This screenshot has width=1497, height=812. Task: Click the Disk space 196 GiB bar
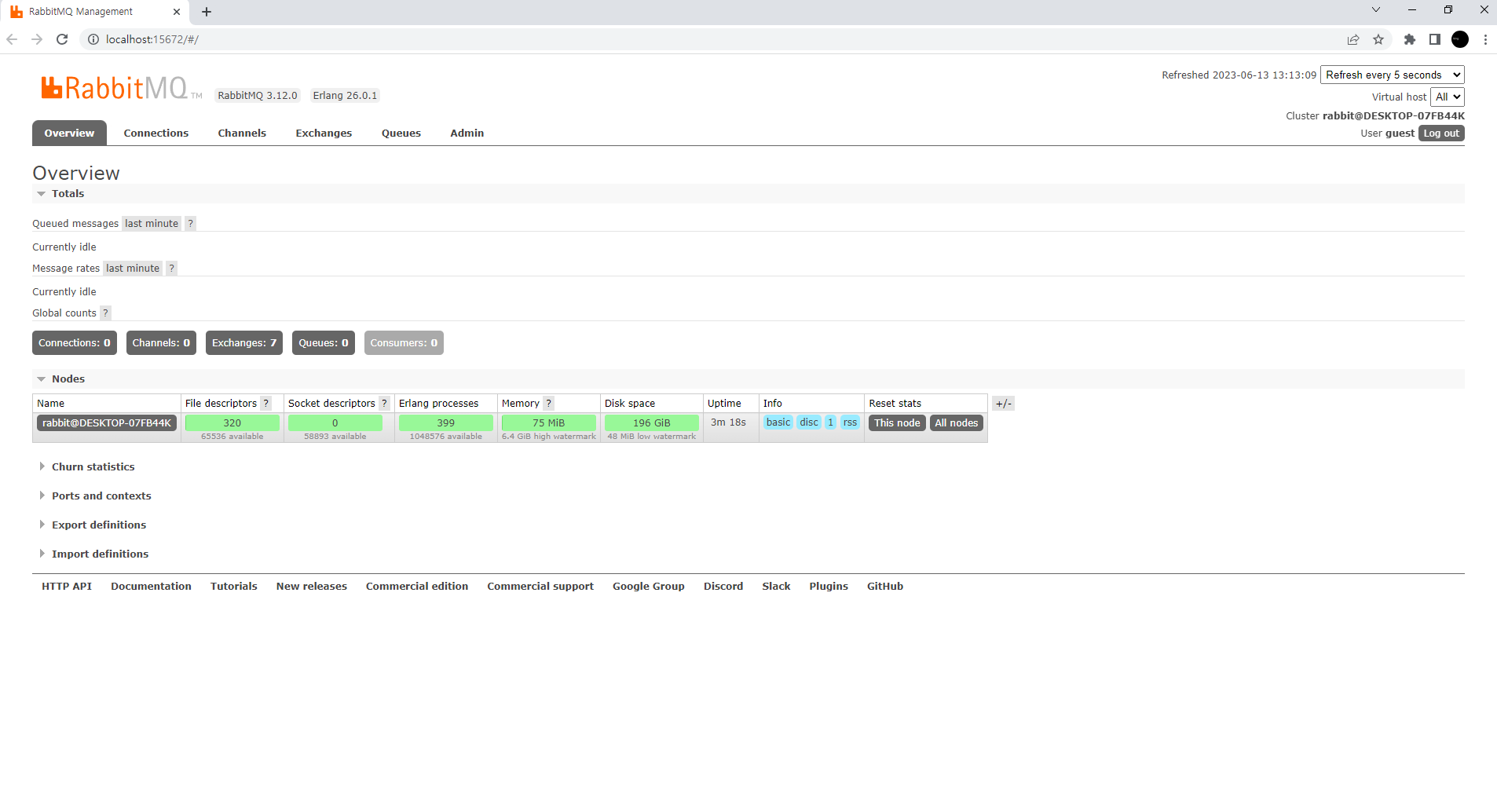(x=652, y=423)
